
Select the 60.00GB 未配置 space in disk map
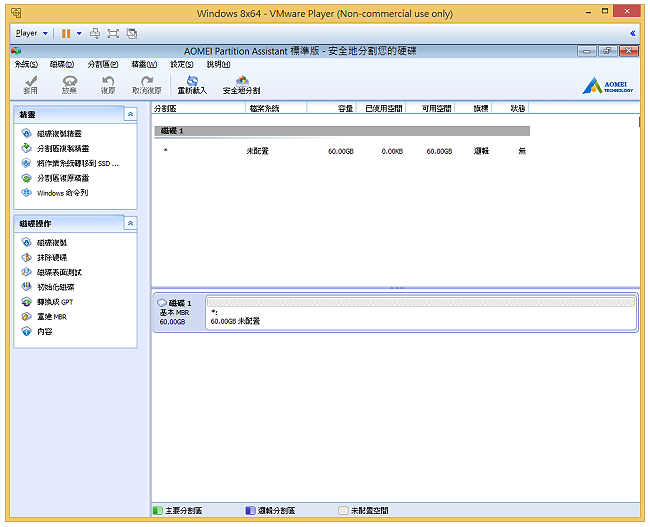421,313
